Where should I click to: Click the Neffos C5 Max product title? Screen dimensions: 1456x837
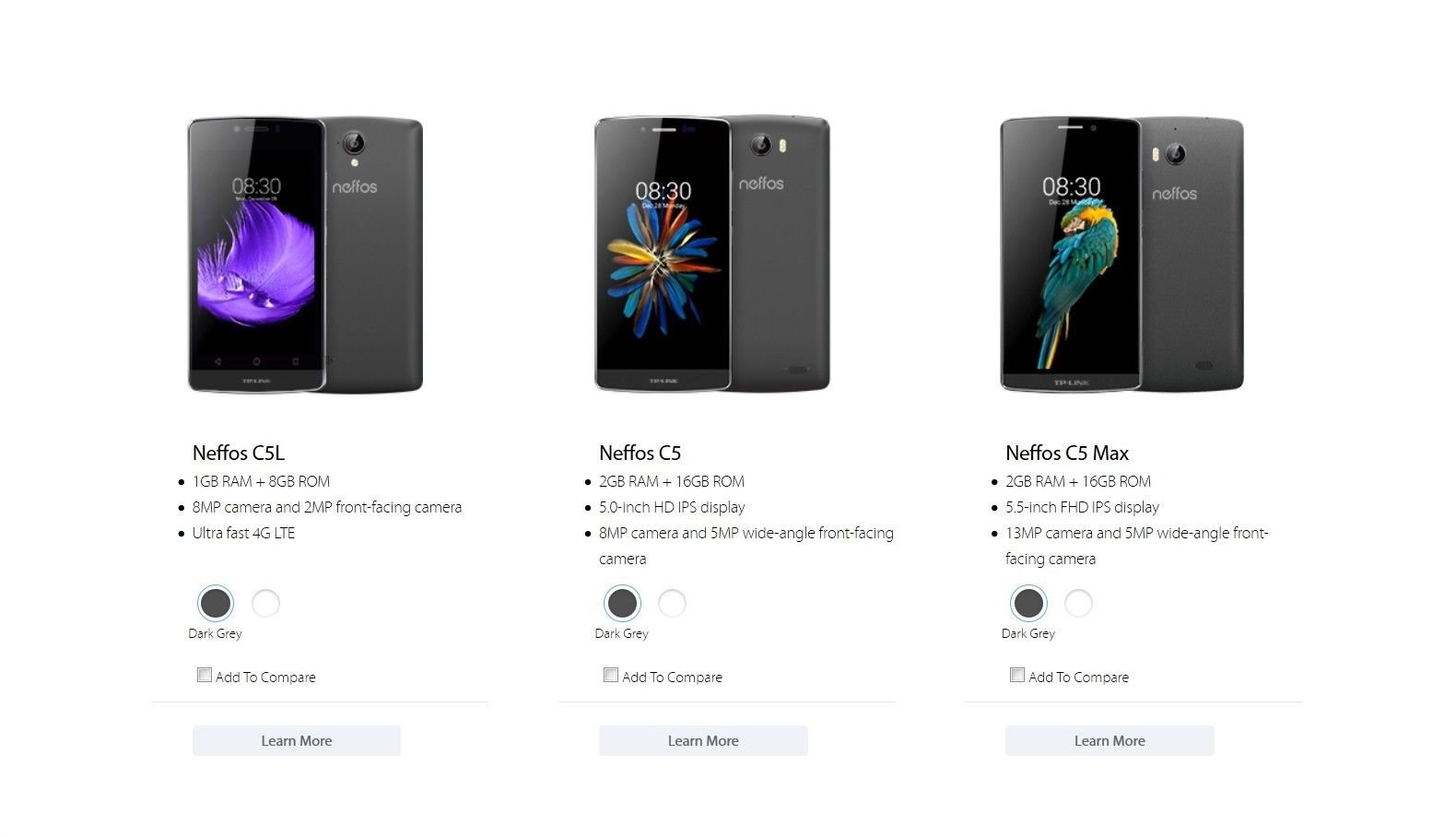point(1067,453)
